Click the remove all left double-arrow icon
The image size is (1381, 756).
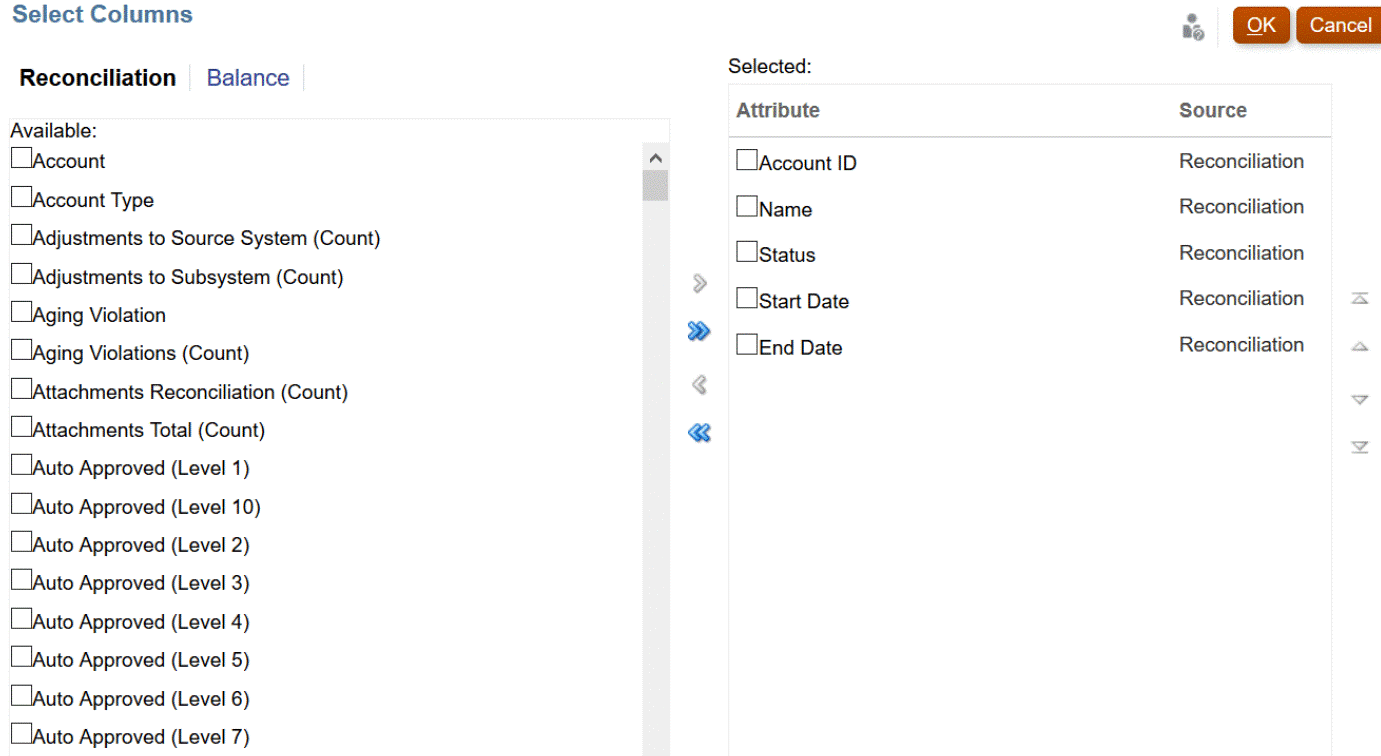pyautogui.click(x=699, y=433)
